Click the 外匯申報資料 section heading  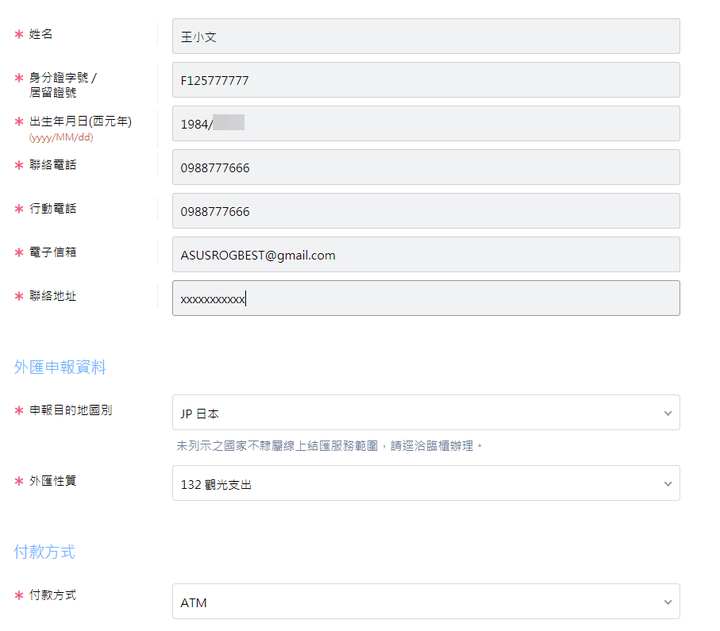click(60, 367)
